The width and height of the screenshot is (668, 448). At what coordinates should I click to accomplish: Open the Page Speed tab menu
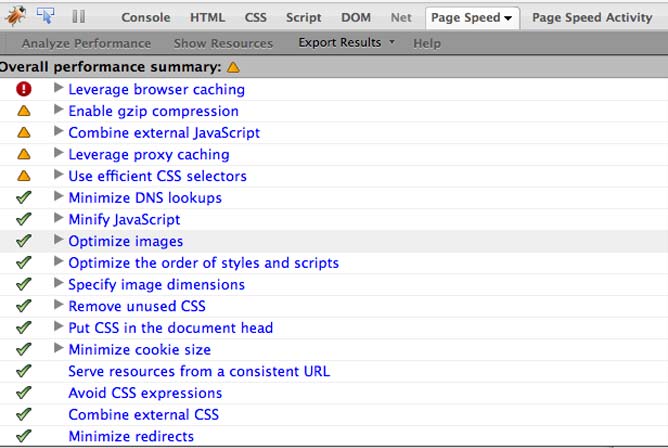[472, 18]
